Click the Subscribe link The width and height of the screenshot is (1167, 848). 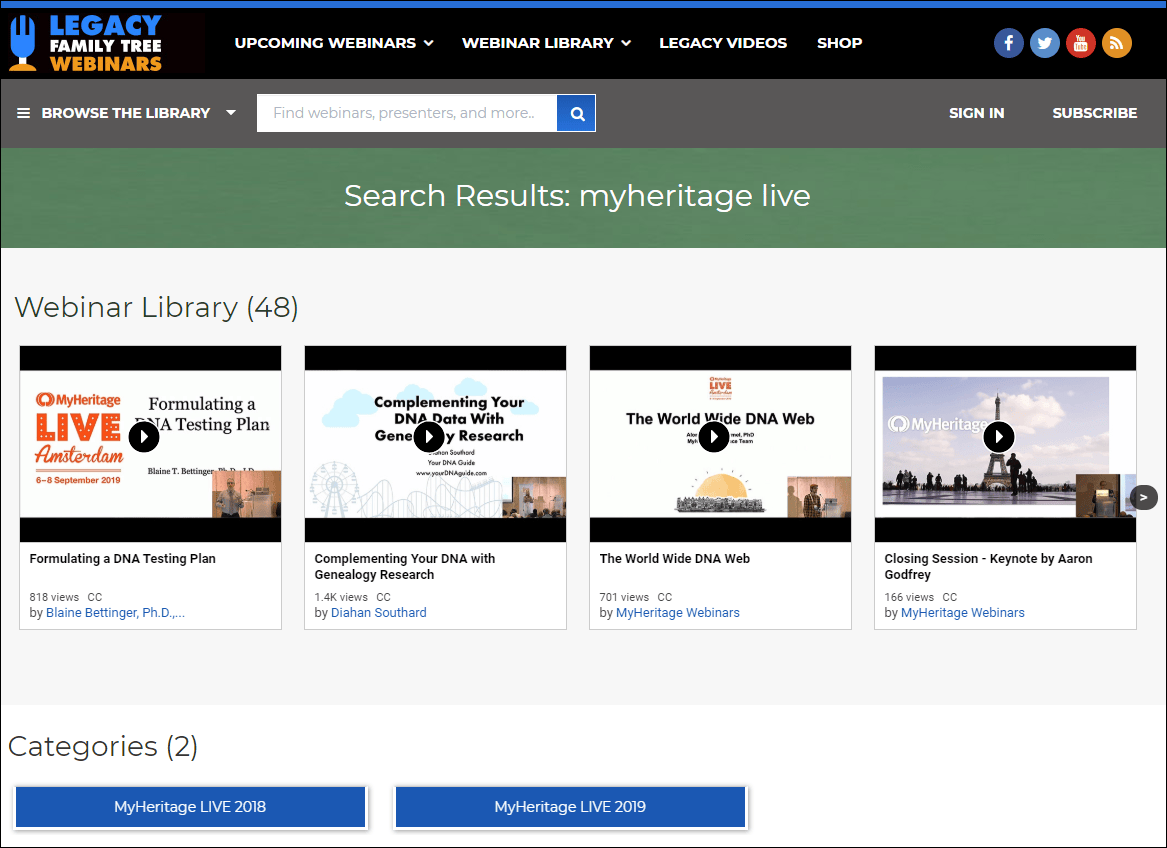pyautogui.click(x=1095, y=113)
